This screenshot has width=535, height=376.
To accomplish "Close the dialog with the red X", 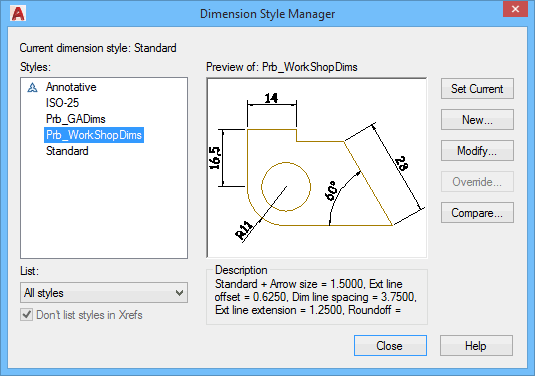I will [515, 9].
